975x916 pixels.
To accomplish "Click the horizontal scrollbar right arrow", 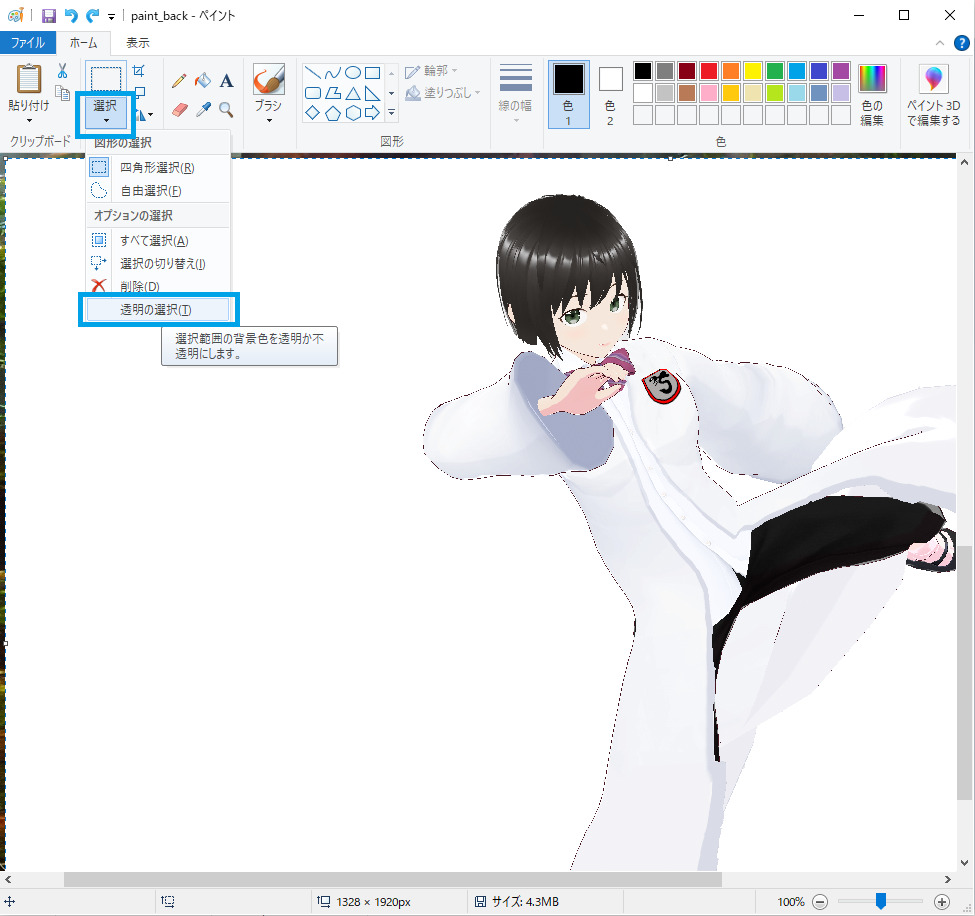I will tap(948, 879).
